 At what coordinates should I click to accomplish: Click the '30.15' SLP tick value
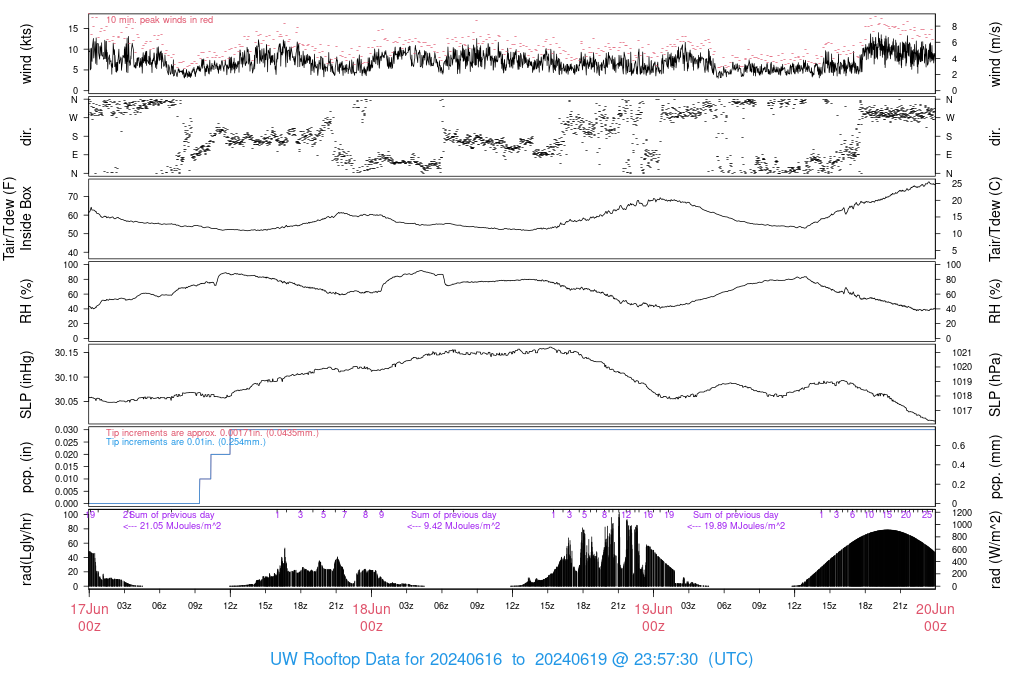pos(67,353)
